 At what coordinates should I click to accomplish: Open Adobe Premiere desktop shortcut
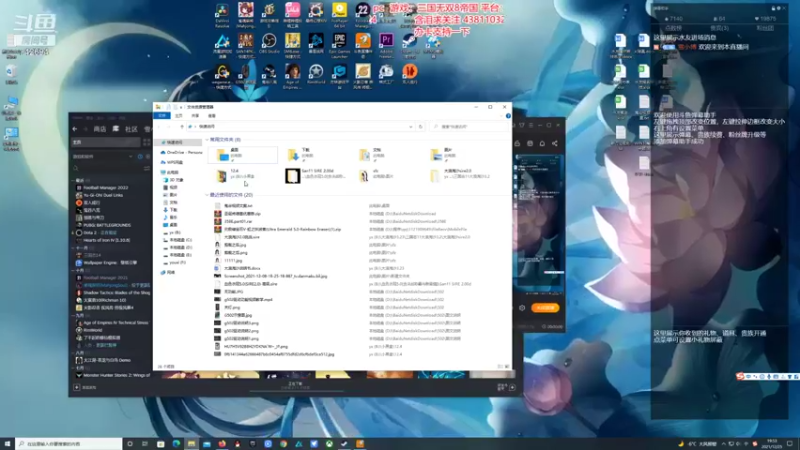pos(386,45)
